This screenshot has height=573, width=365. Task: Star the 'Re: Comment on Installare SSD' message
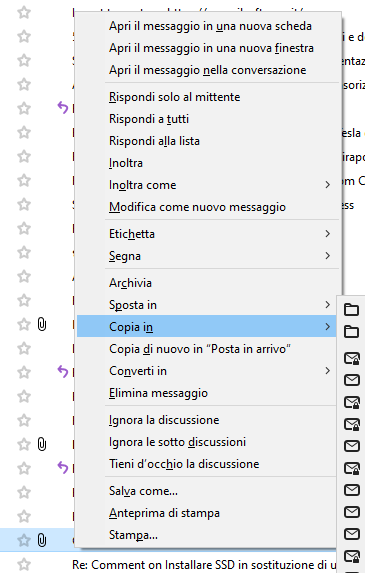click(24, 564)
